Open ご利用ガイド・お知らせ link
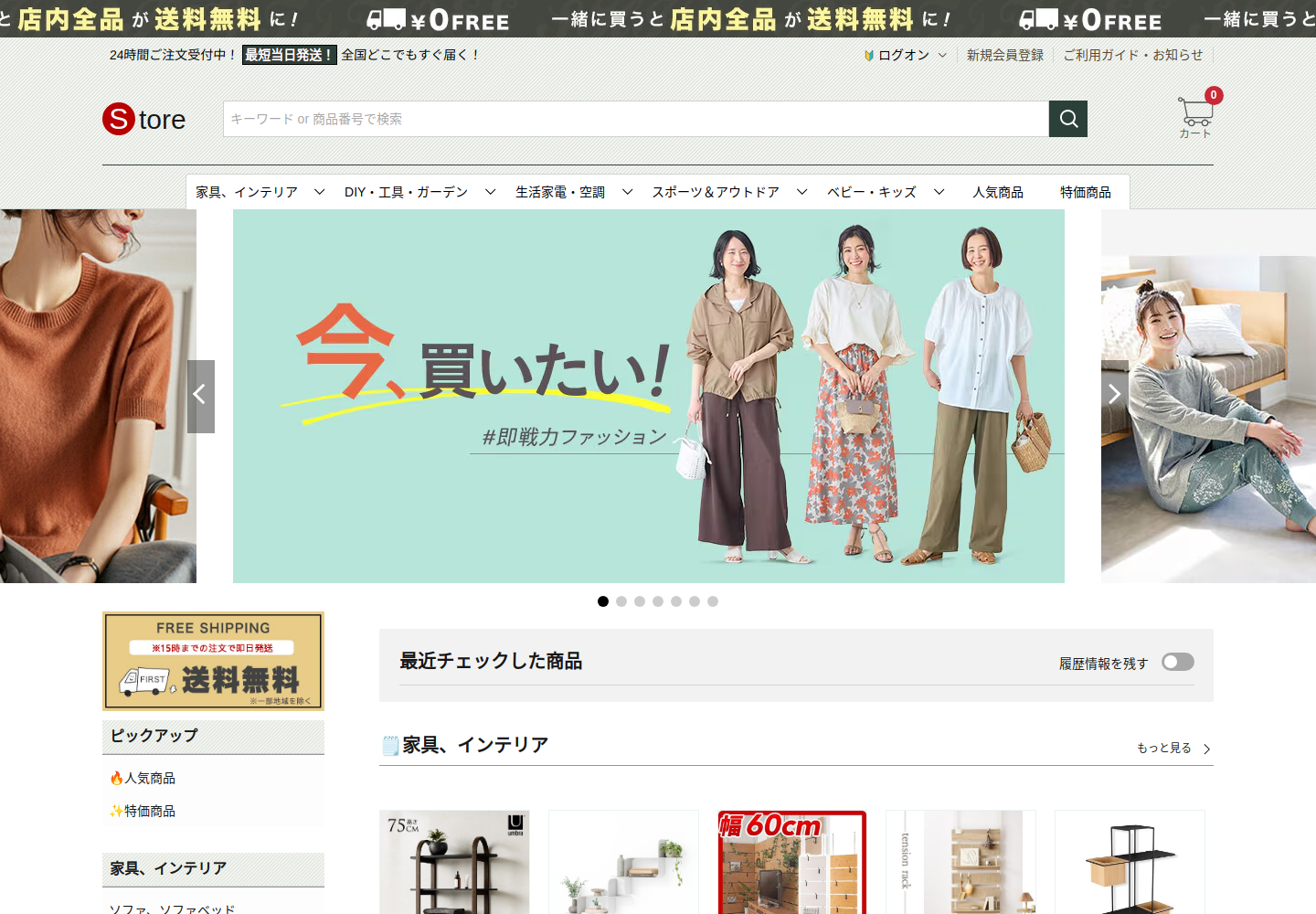The image size is (1316, 914). pyautogui.click(x=1133, y=55)
